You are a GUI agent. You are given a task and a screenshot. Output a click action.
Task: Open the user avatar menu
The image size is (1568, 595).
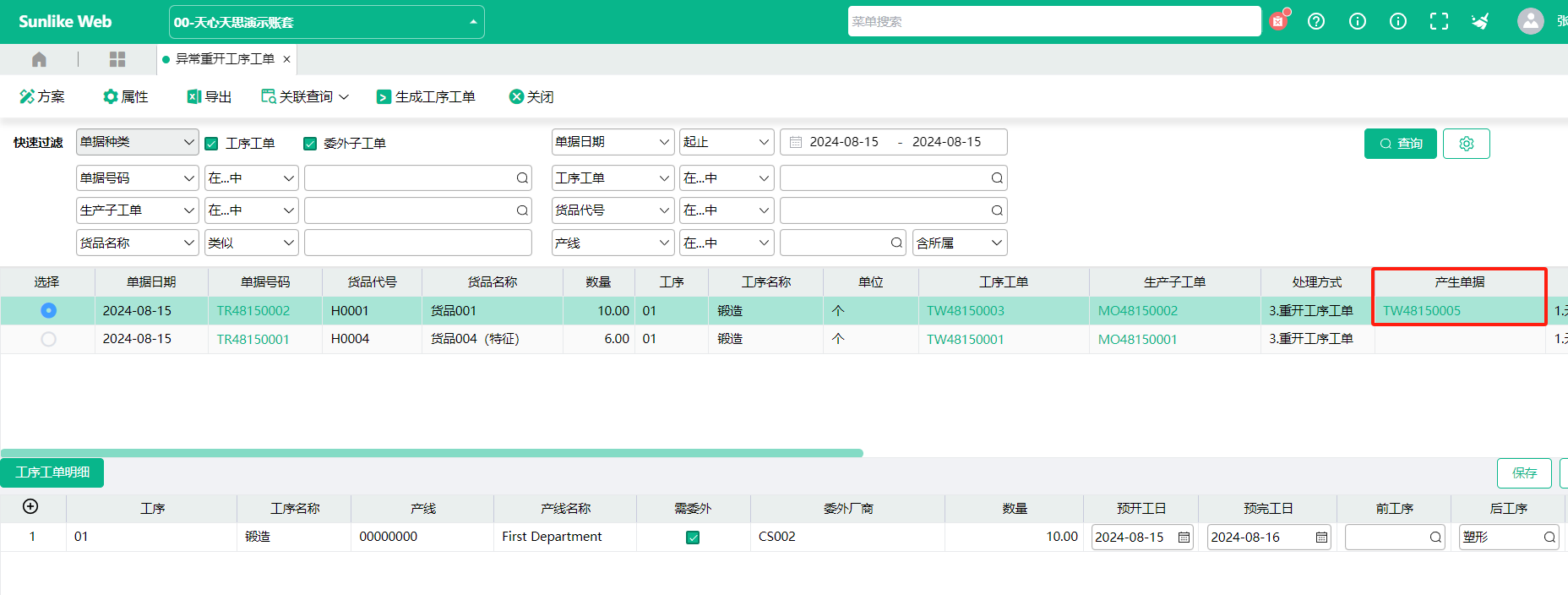pos(1530,21)
